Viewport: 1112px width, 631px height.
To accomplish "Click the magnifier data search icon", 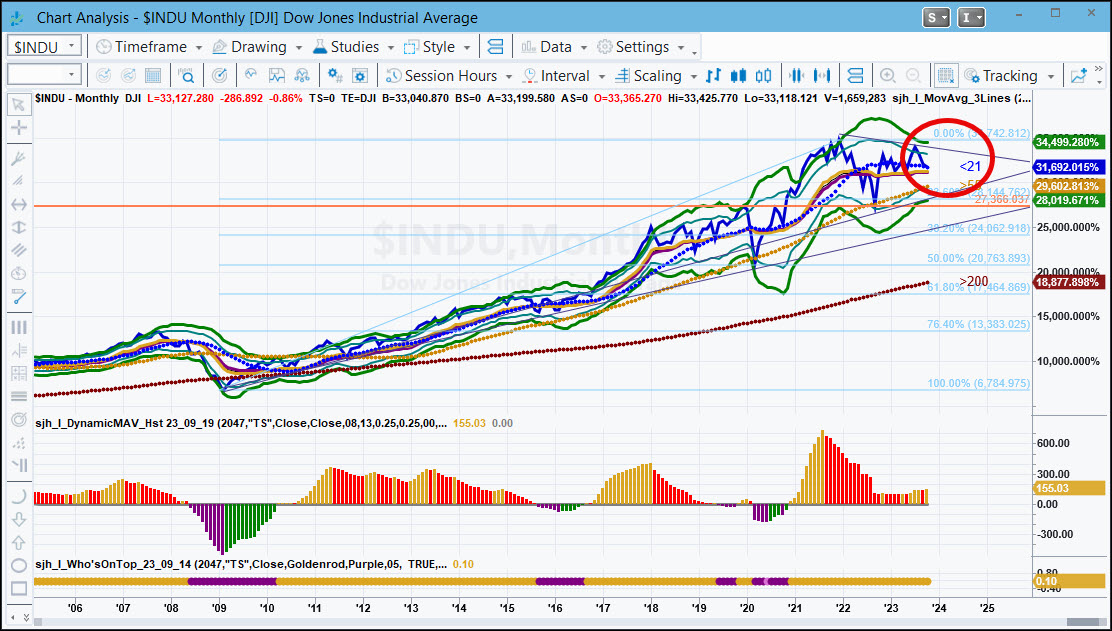I will 187,75.
